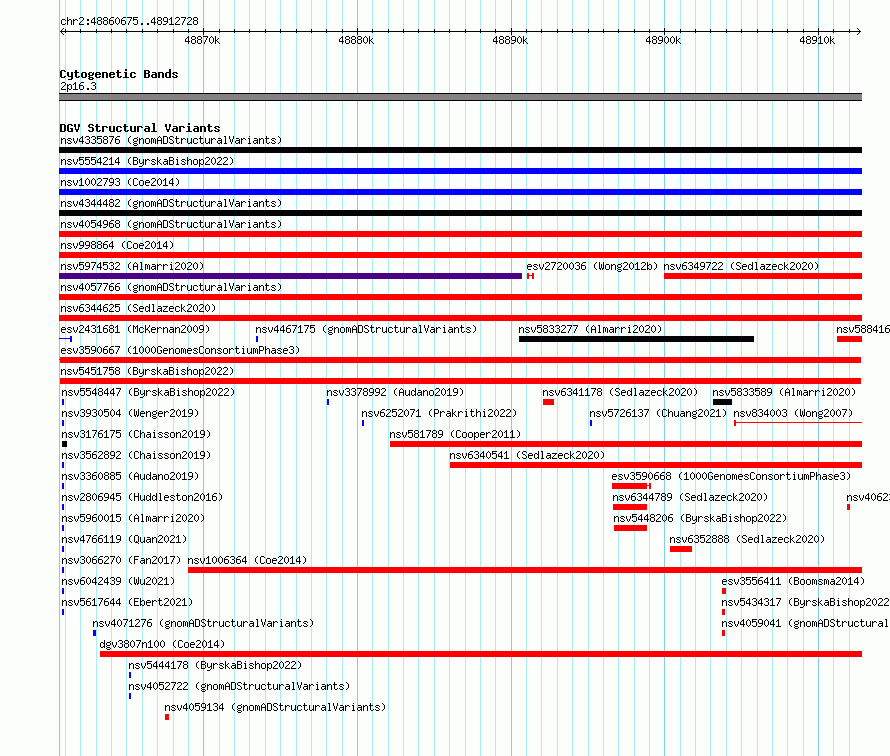Open nsv4766119 (Quan2021) variant
This screenshot has height=756, width=890.
point(124,539)
